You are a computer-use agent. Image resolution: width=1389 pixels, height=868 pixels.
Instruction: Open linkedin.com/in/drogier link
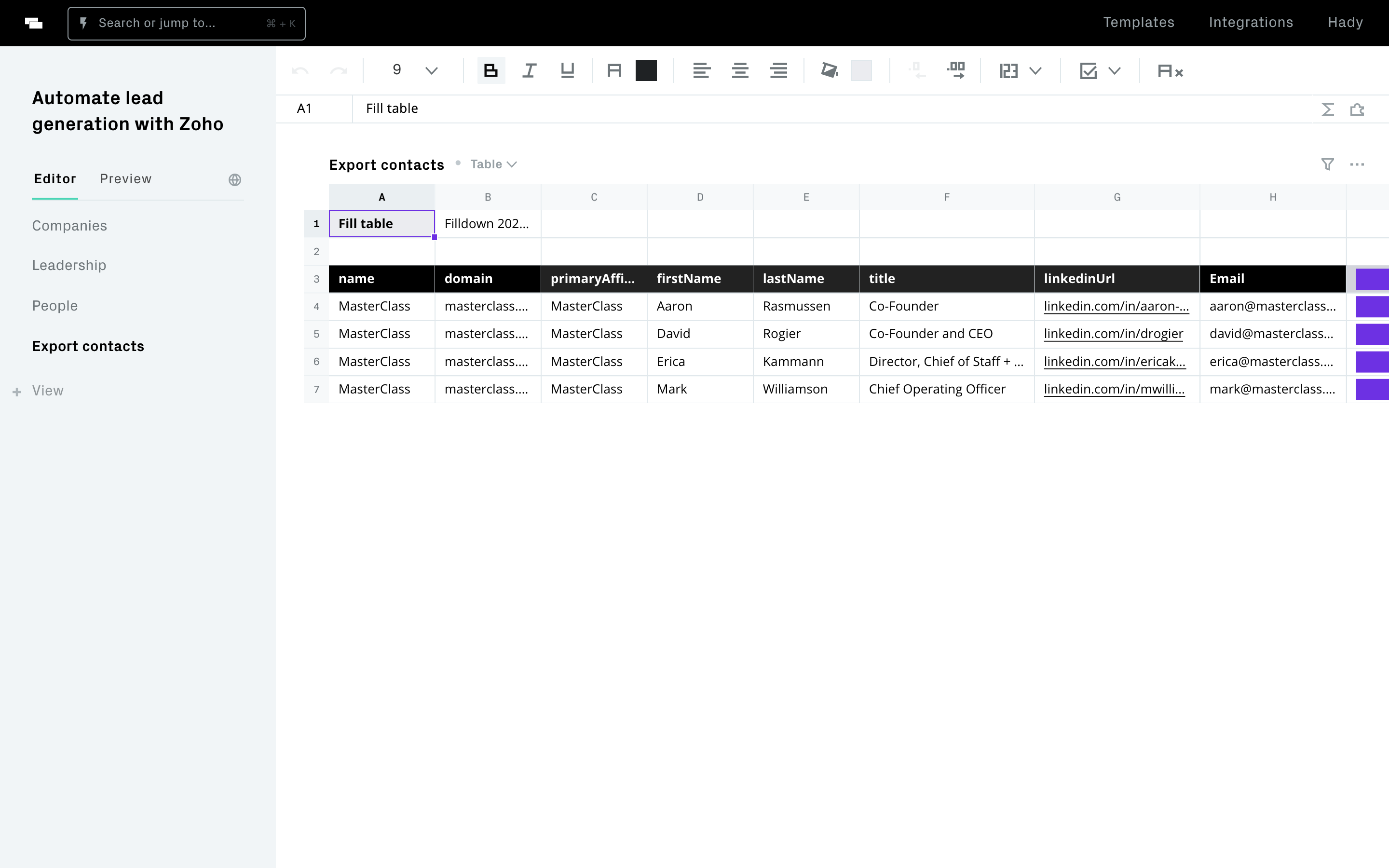pos(1113,334)
